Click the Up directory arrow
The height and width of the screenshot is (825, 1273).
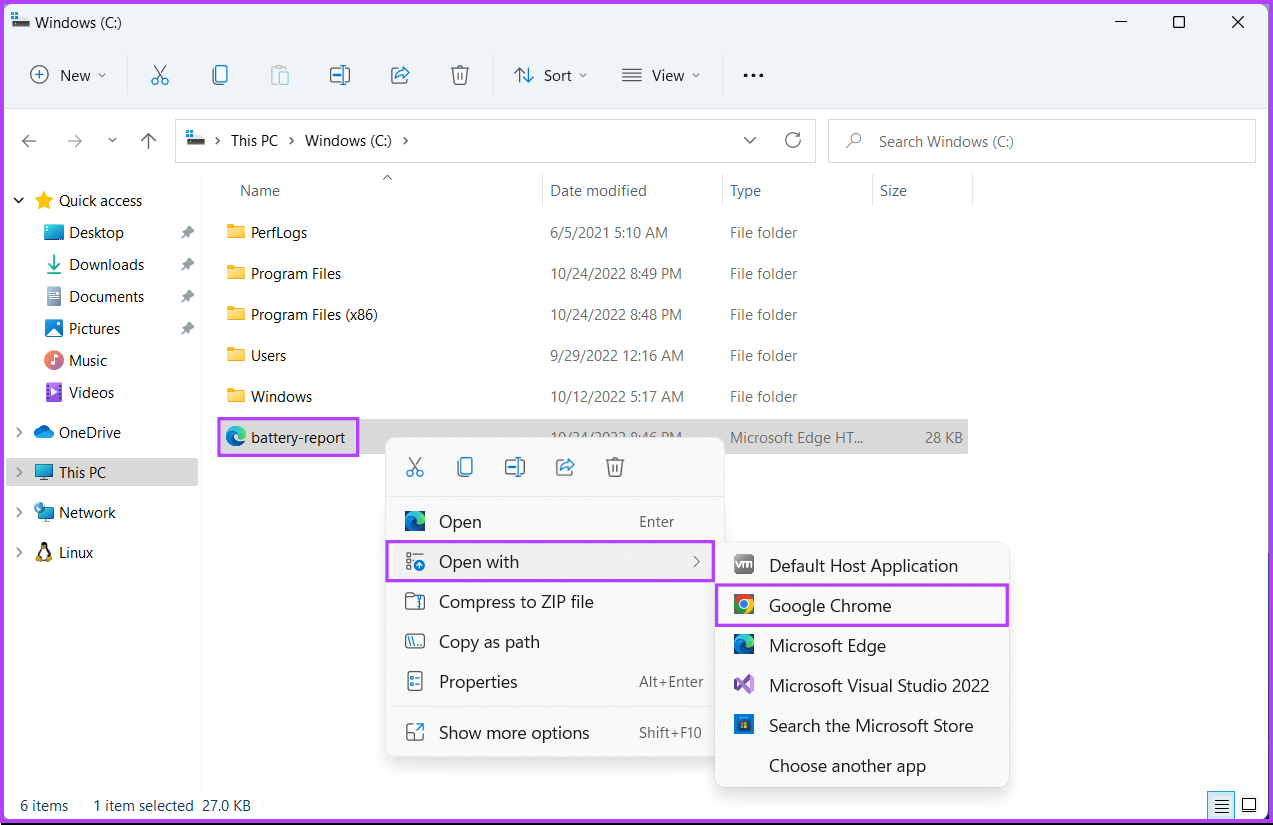click(x=148, y=141)
